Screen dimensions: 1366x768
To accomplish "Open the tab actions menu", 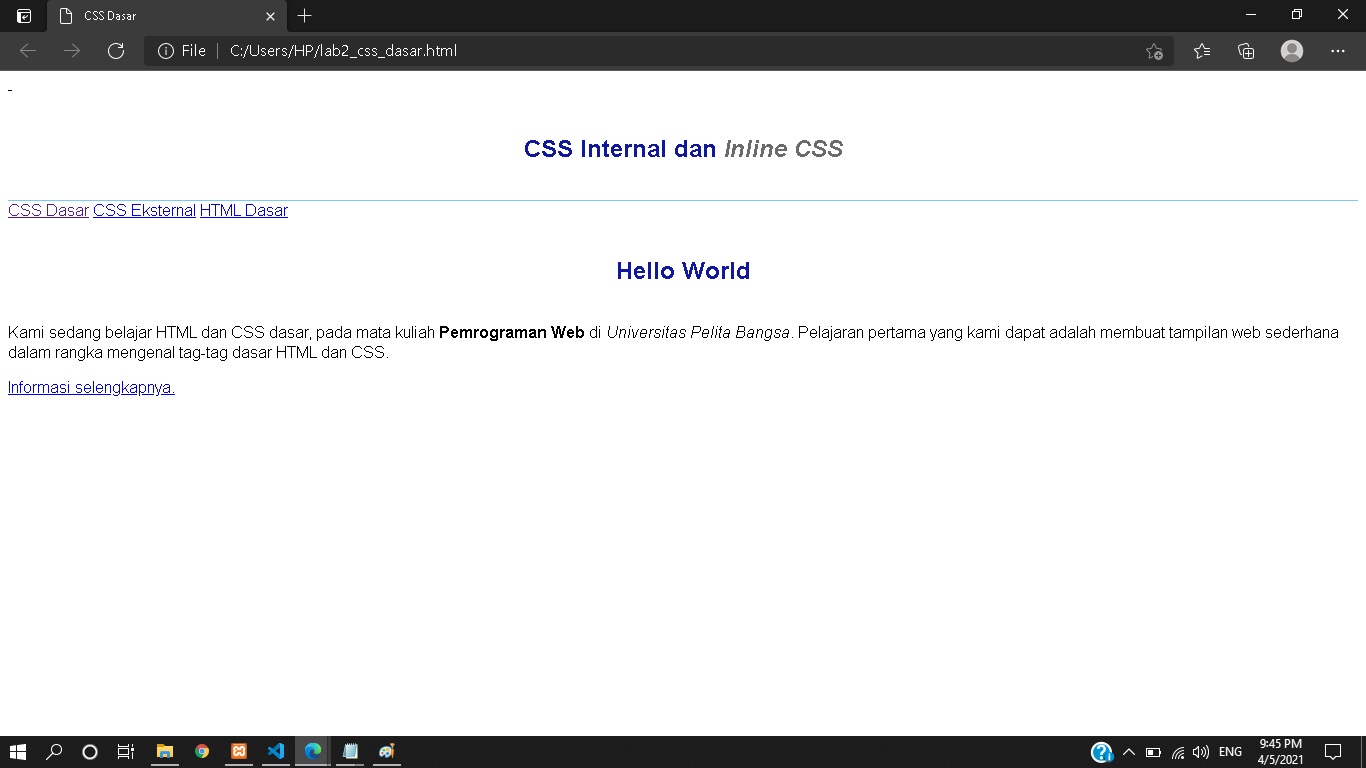I will point(23,16).
